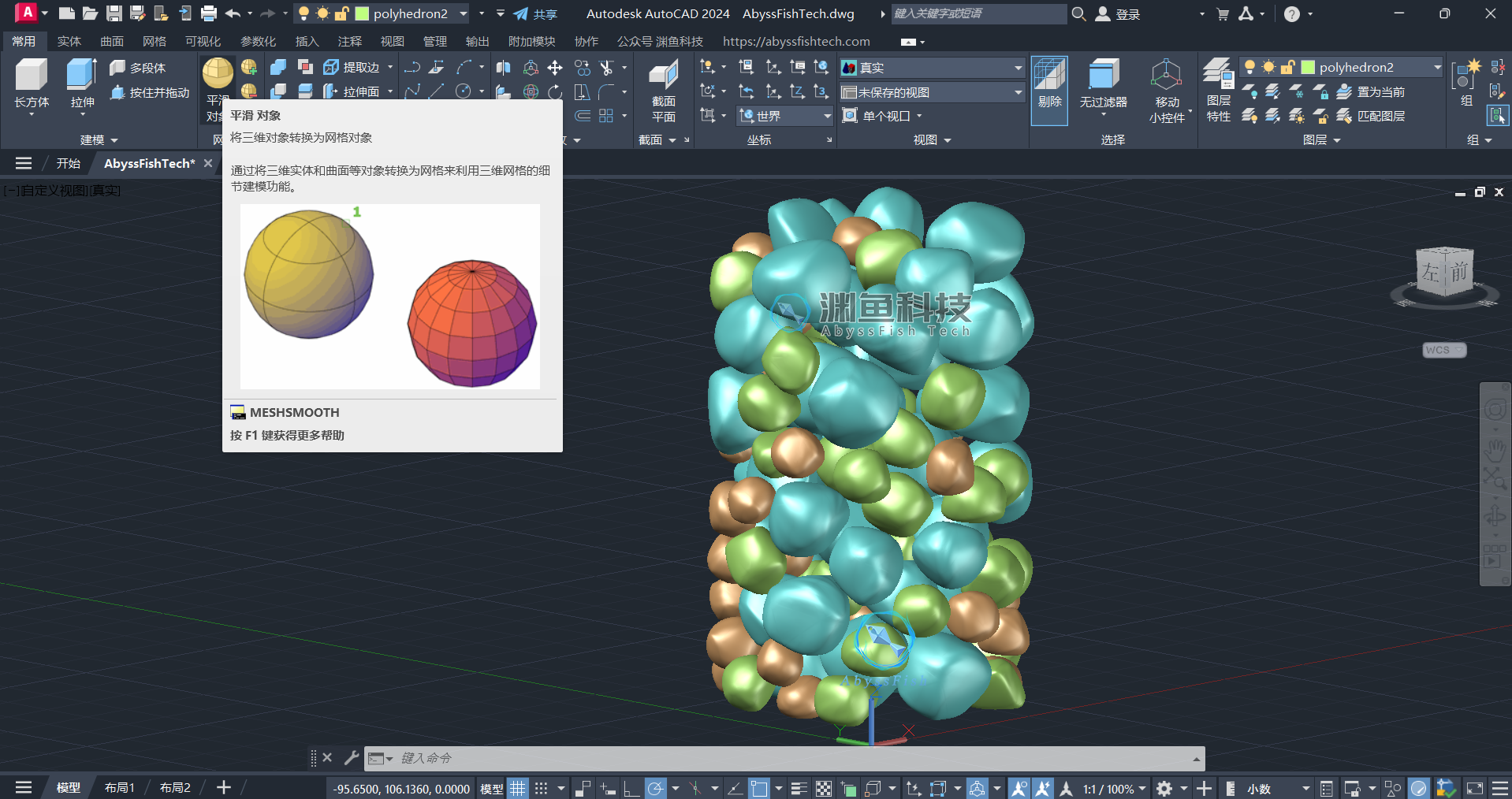
Task: Select the Box (长方体) solid tool
Action: click(x=32, y=83)
